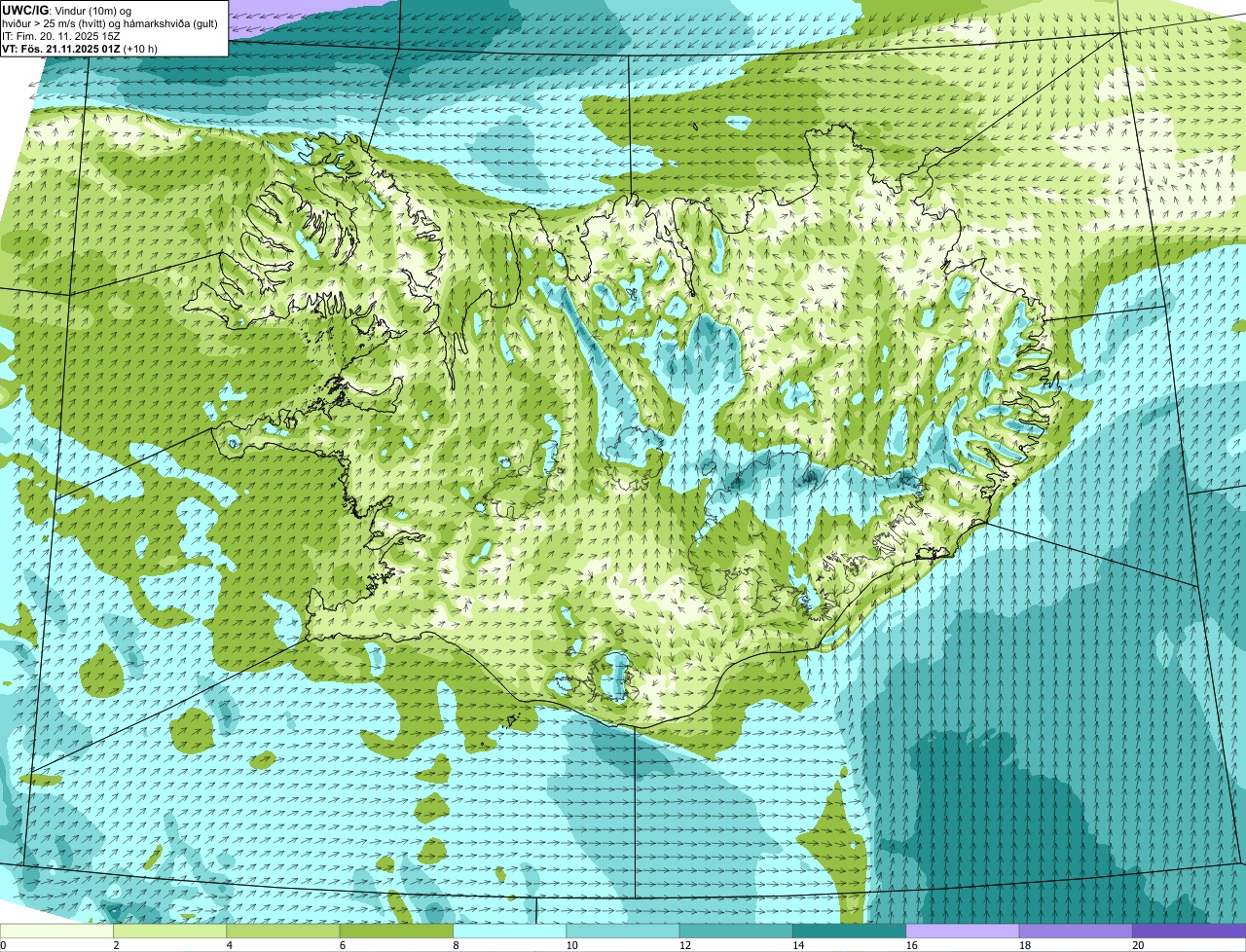Click the legend tick label "20"

coord(1137,945)
